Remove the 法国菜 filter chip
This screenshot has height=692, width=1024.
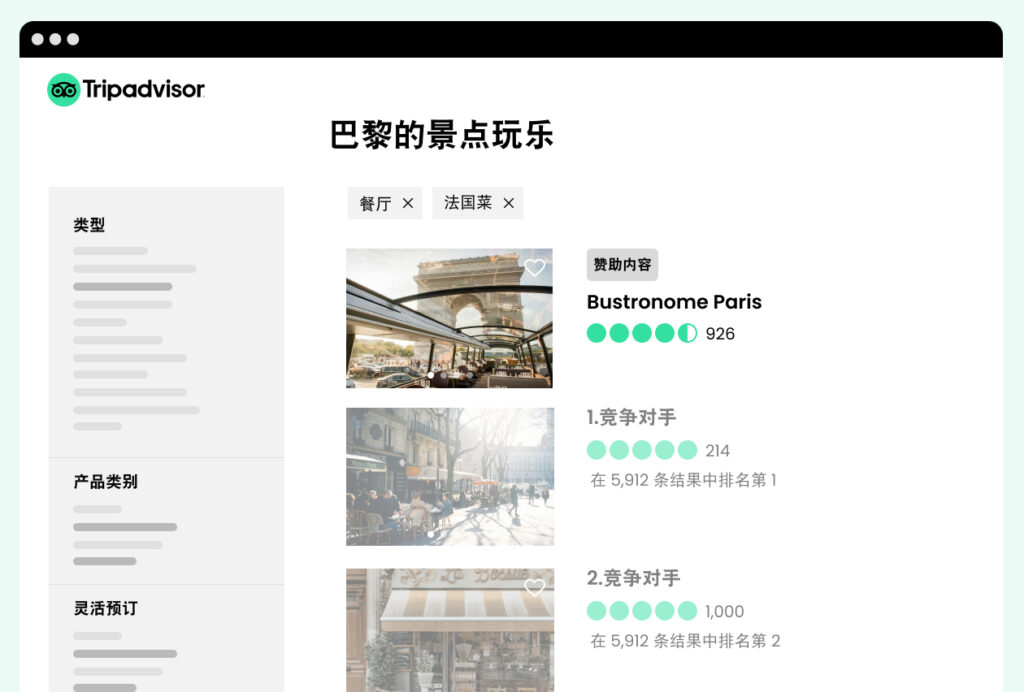(508, 203)
